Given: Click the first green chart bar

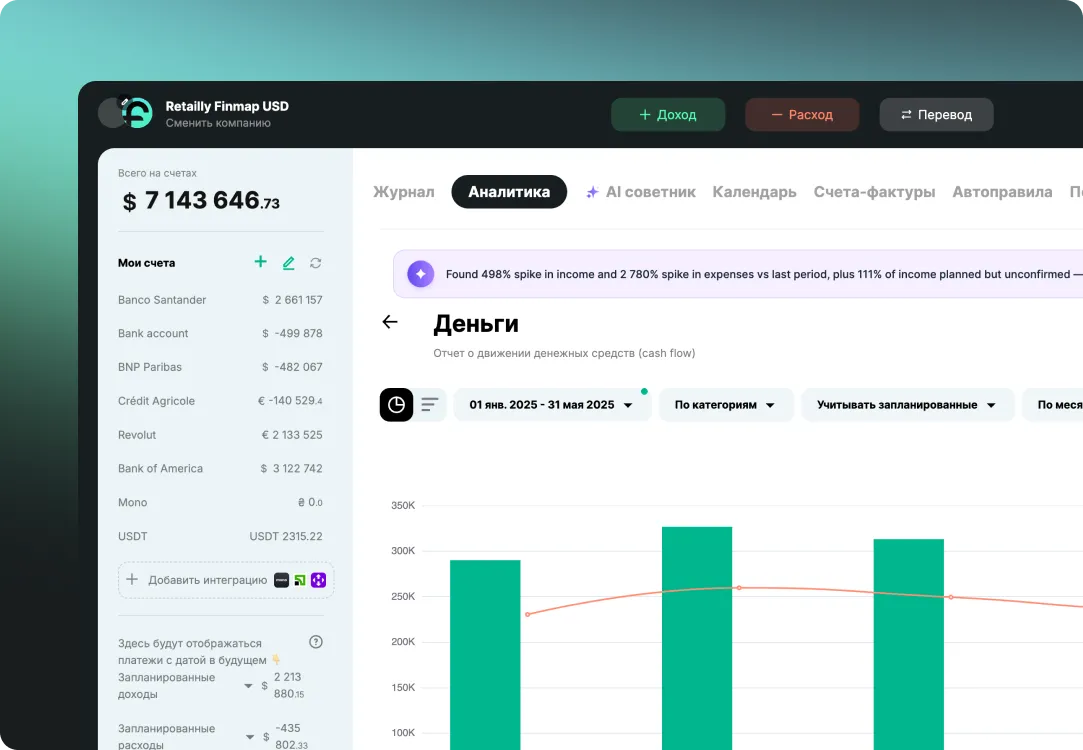Looking at the screenshot, I should coord(485,655).
